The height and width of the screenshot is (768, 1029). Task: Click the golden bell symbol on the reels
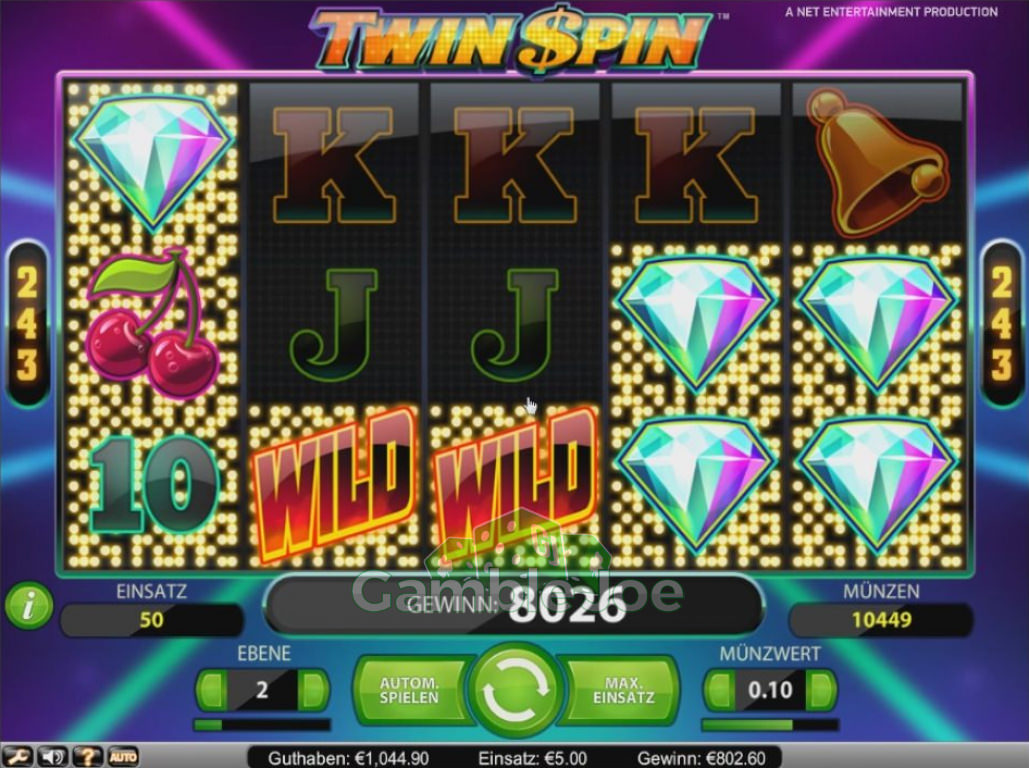pyautogui.click(x=877, y=161)
